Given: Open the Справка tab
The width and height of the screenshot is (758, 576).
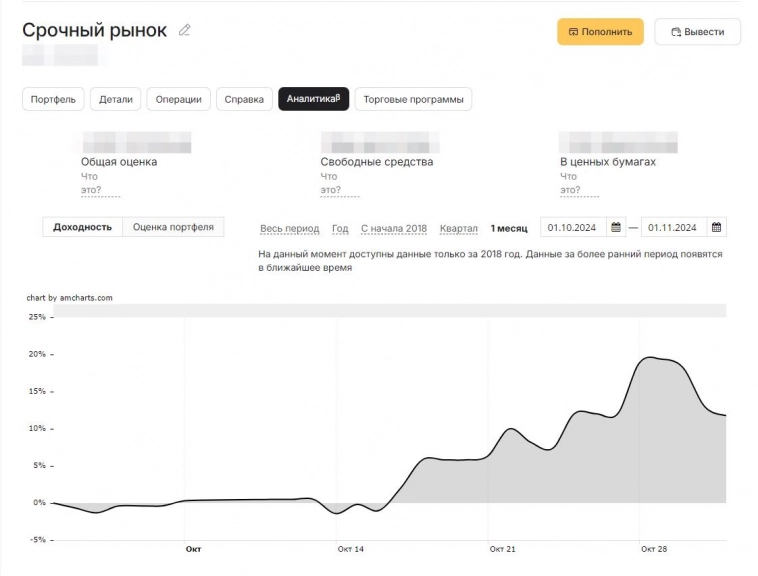Looking at the screenshot, I should point(244,99).
